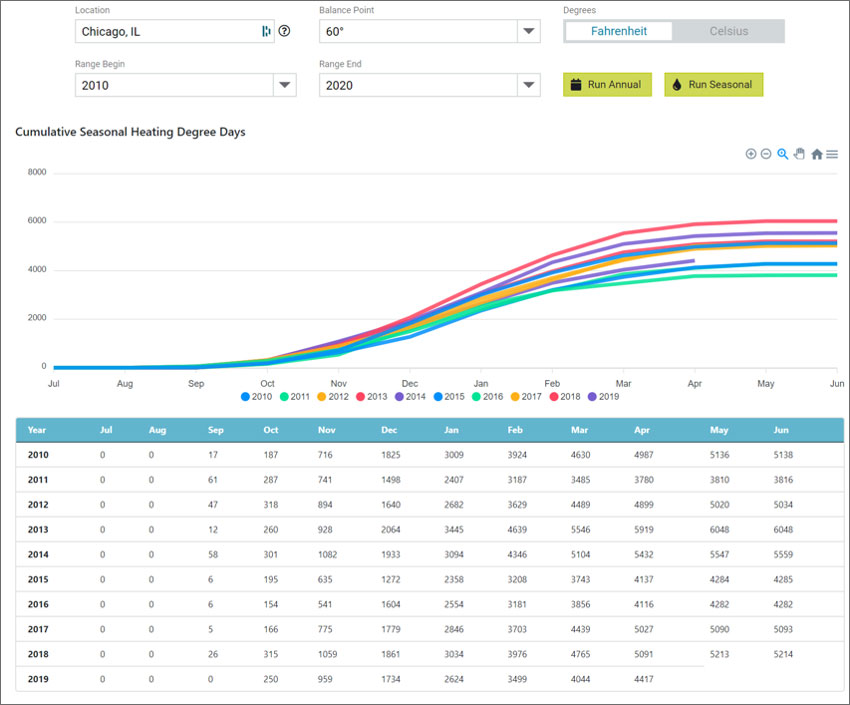The height and width of the screenshot is (705, 850).
Task: Click the value 2064 in 2013 row
Action: coord(390,530)
